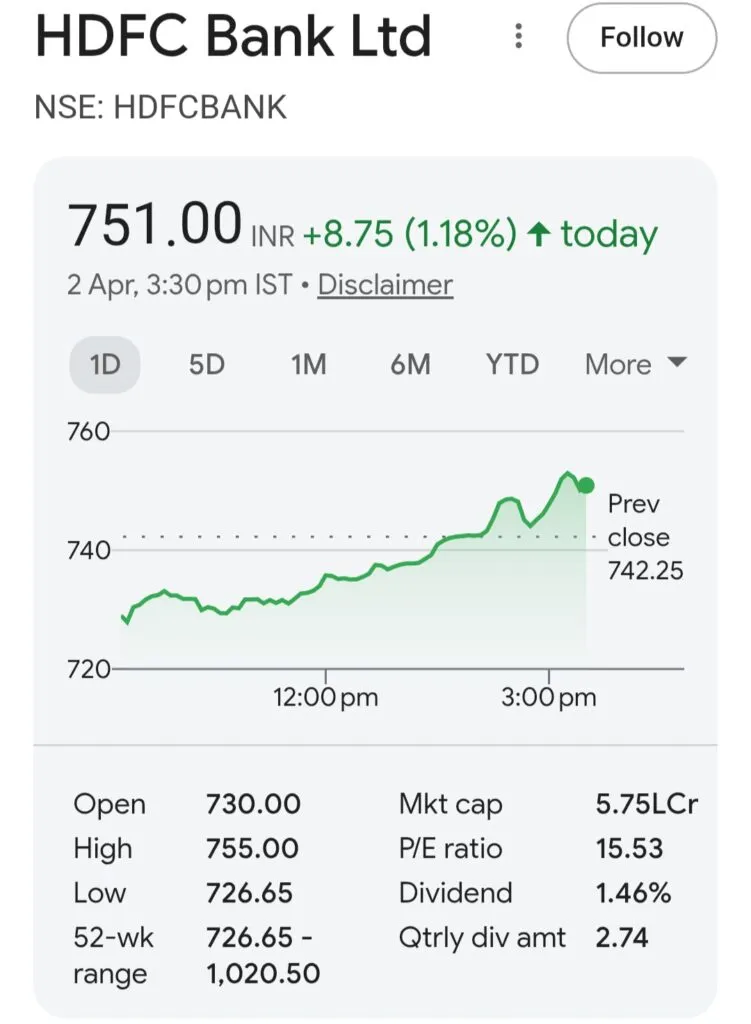Switch to the 1M chart range

pos(309,365)
